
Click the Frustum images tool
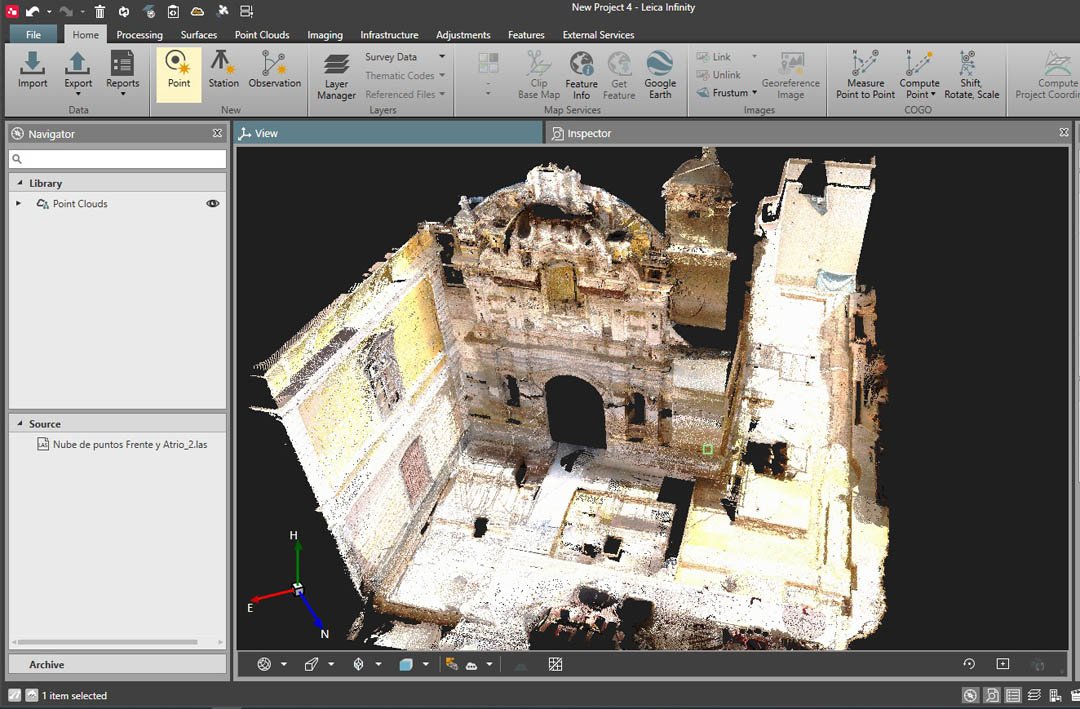coord(726,92)
